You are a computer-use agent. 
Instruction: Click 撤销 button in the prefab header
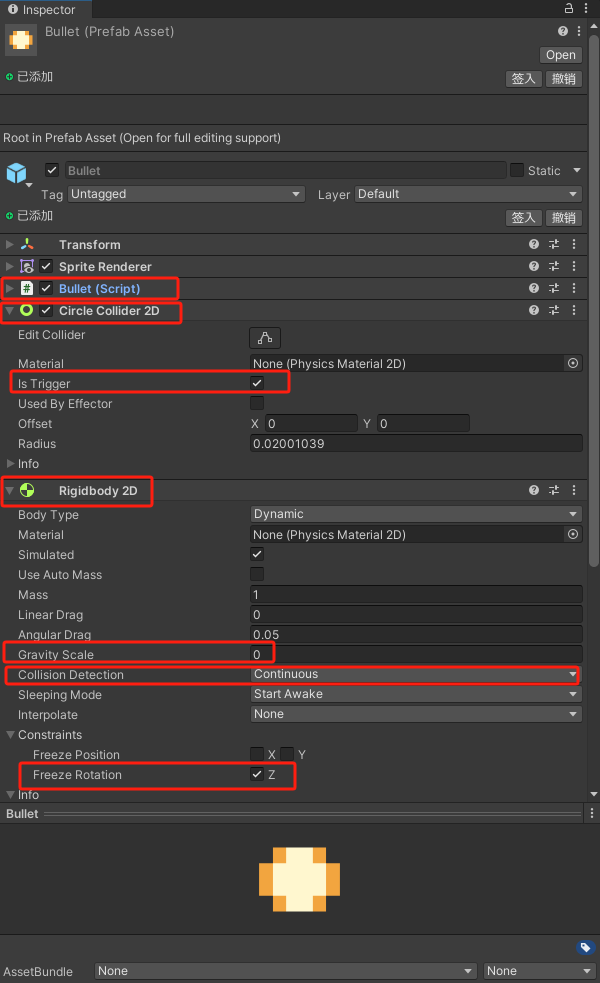coord(564,79)
